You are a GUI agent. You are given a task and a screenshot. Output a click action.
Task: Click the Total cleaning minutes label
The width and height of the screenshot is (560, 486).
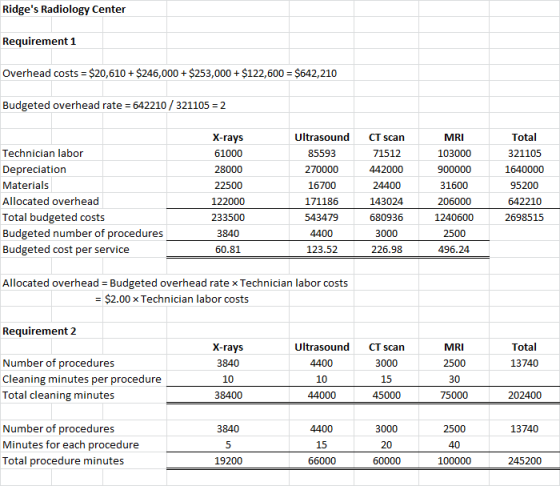[58, 396]
